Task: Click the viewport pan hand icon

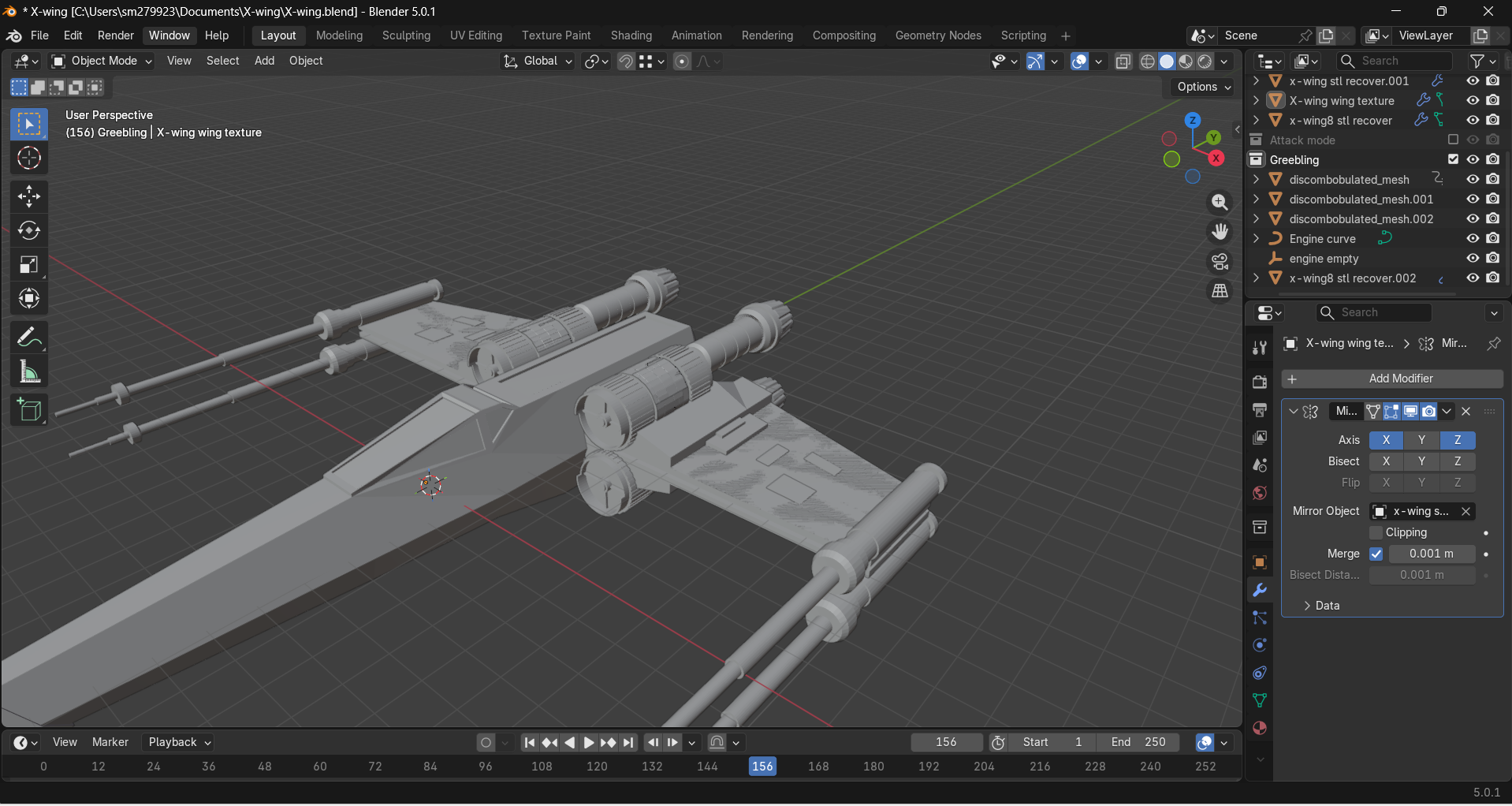Action: point(1220,232)
